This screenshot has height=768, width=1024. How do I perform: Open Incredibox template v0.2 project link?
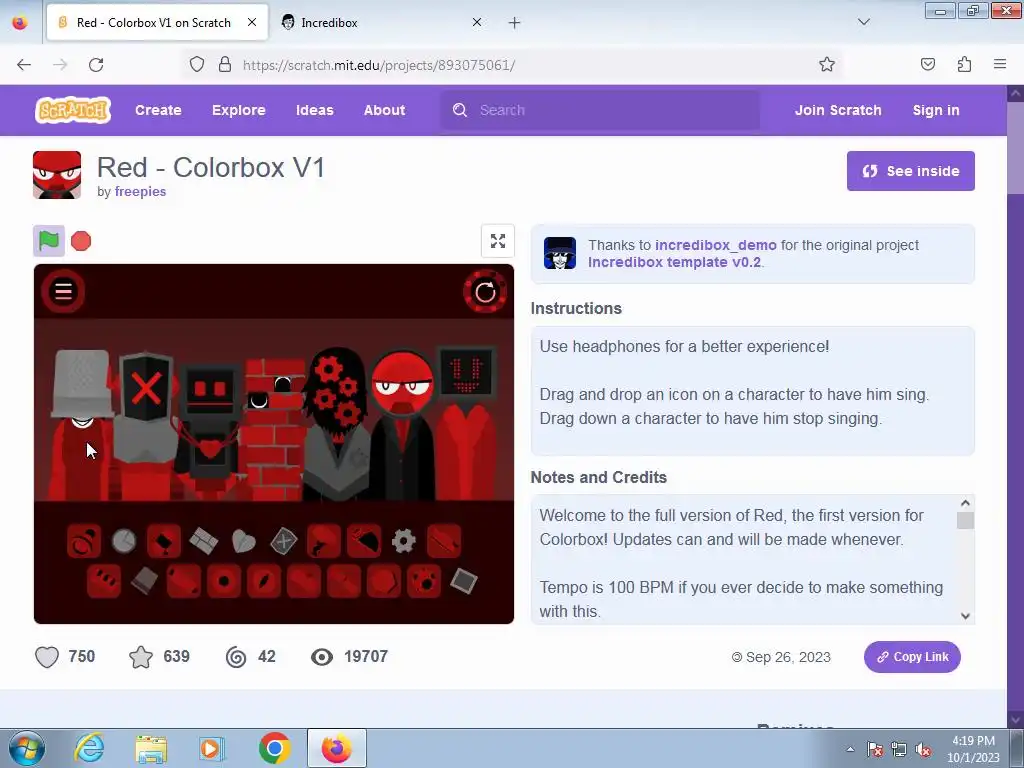675,262
